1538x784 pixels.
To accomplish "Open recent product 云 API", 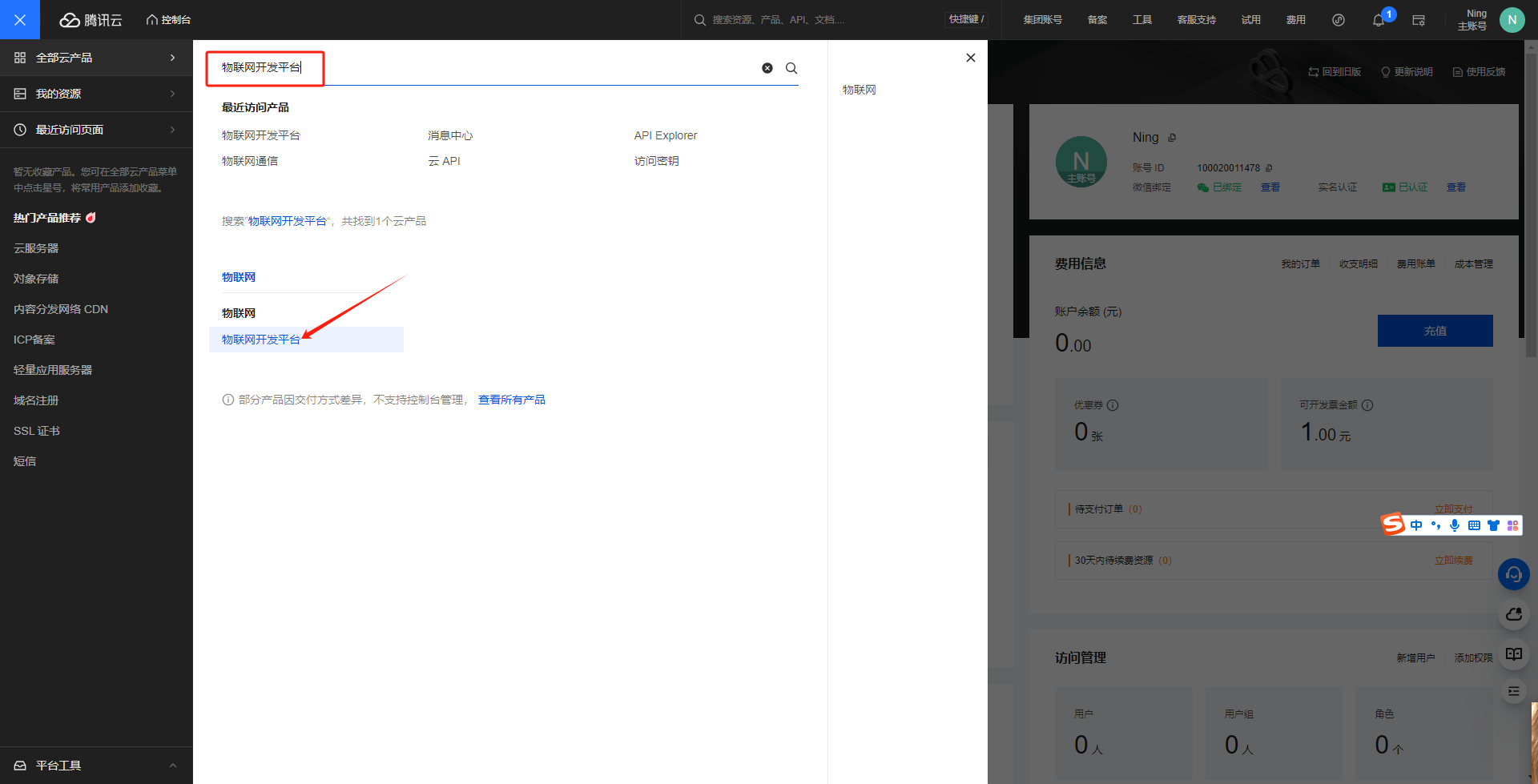I will [444, 161].
